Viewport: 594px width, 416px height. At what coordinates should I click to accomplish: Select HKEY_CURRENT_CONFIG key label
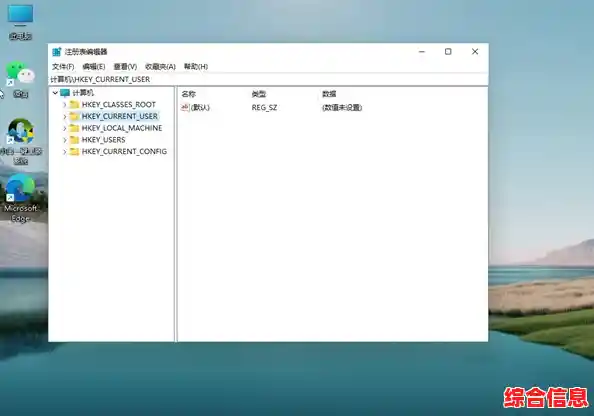point(124,152)
